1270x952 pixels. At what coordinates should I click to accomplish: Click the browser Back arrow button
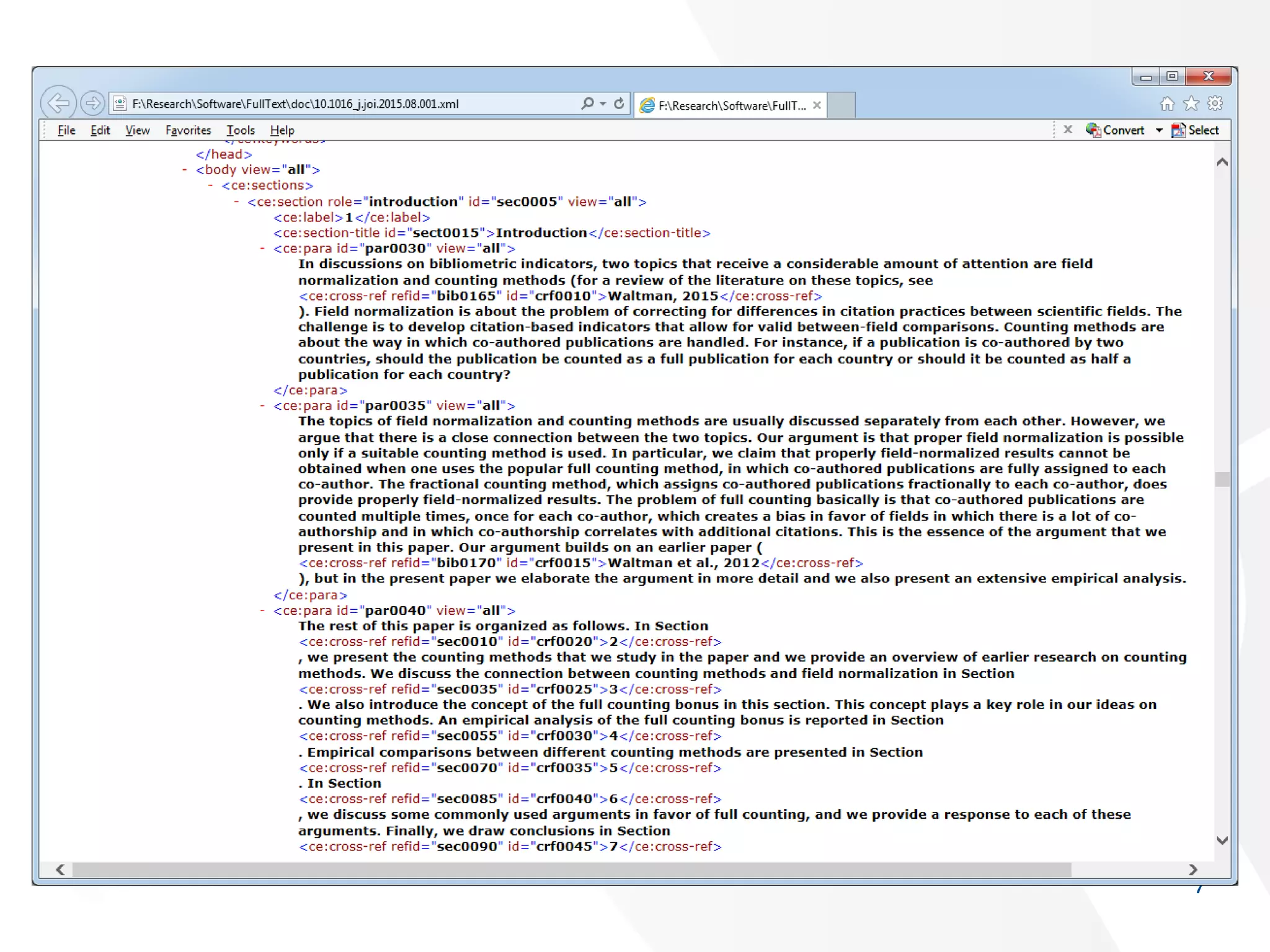(x=58, y=103)
